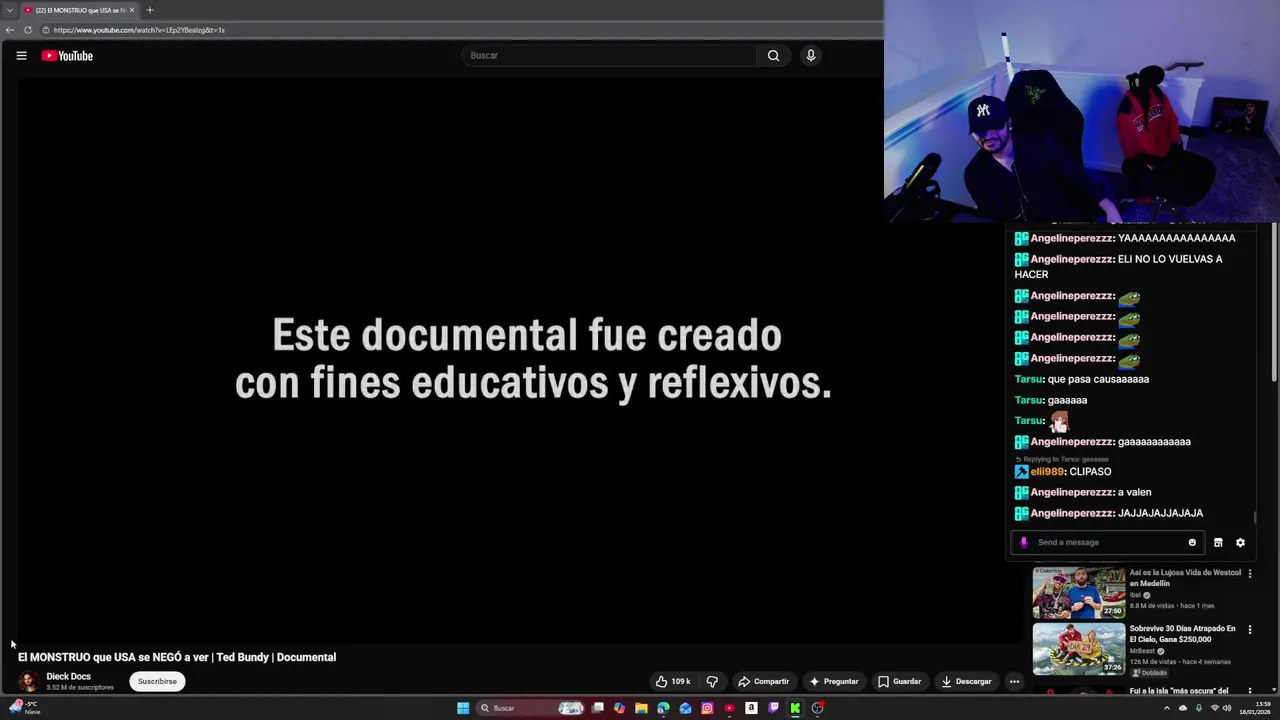Open the YouTube hamburger guide menu
The width and height of the screenshot is (1280, 720).
(21, 56)
